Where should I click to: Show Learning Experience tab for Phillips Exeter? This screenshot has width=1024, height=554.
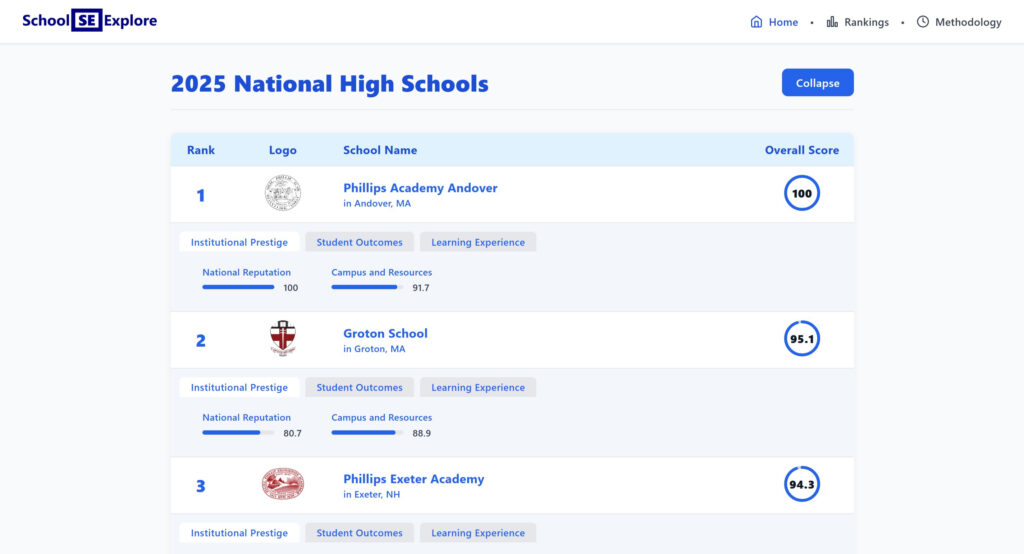(x=478, y=533)
